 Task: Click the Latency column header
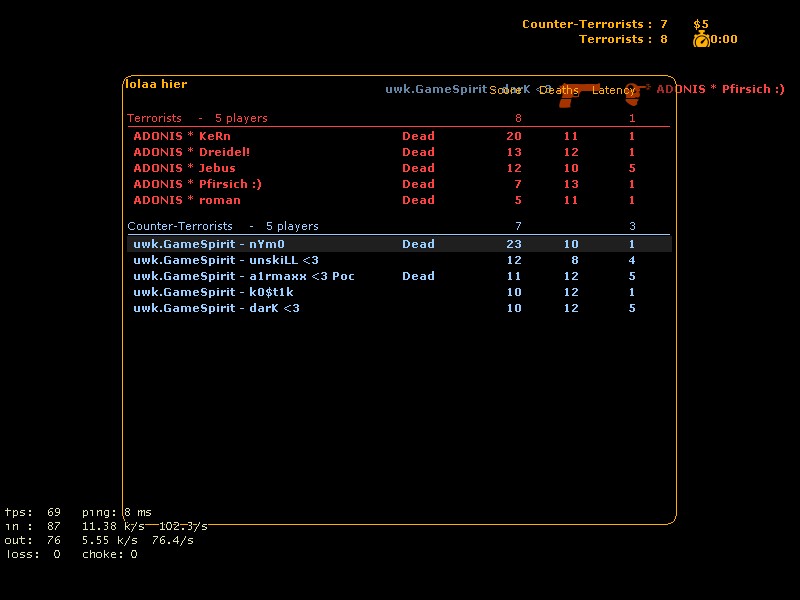click(613, 90)
